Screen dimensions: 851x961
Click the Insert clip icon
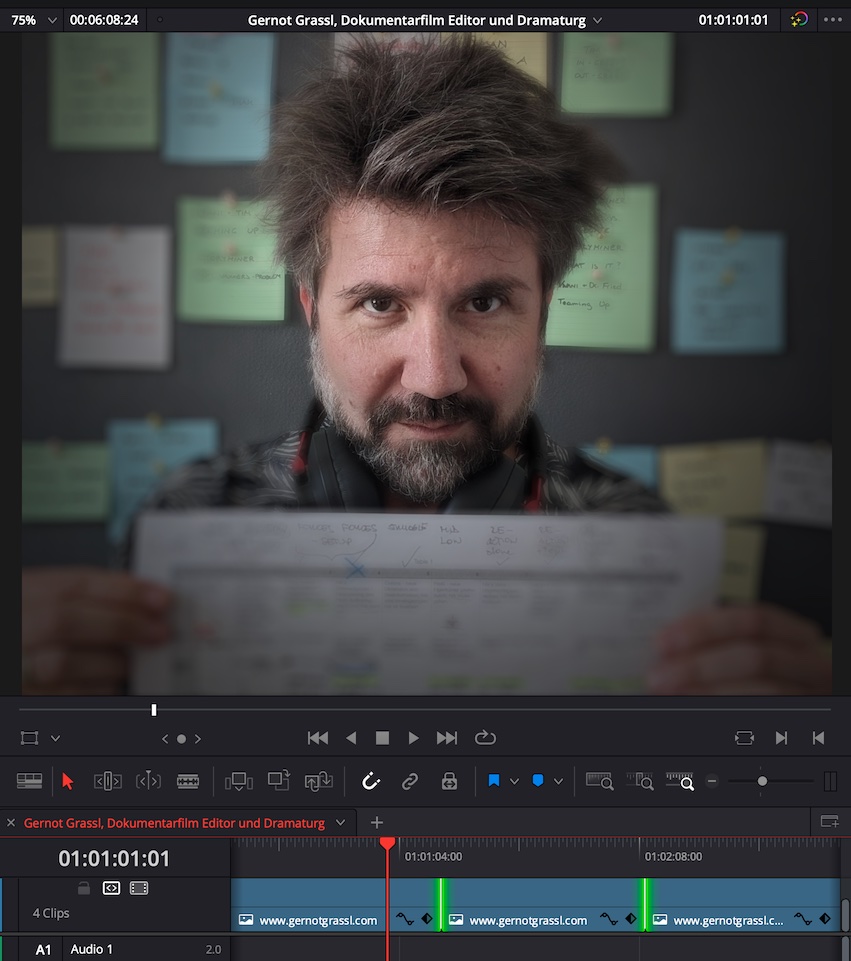click(x=239, y=781)
